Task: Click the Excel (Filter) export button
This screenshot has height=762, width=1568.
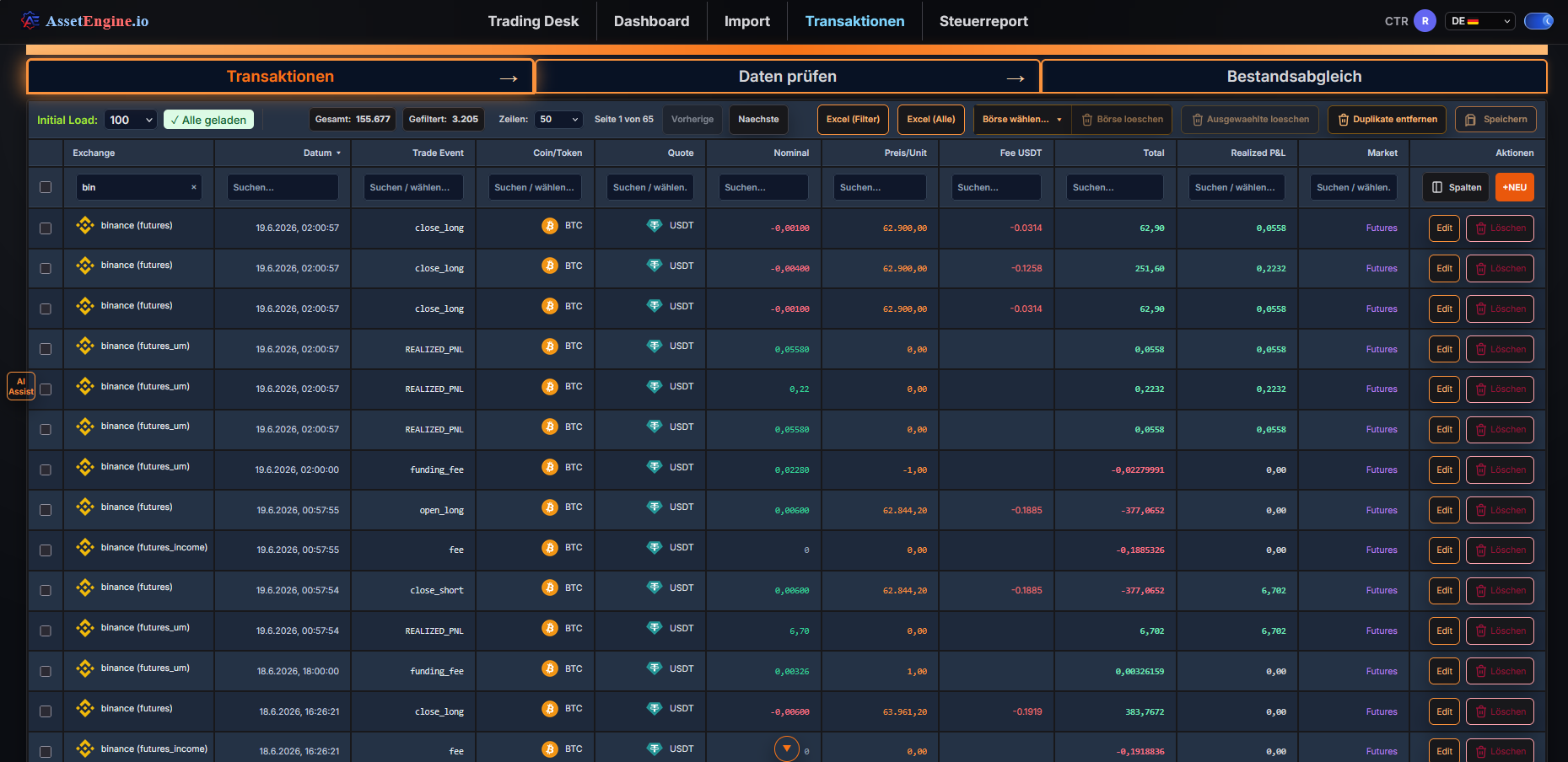Action: (853, 120)
